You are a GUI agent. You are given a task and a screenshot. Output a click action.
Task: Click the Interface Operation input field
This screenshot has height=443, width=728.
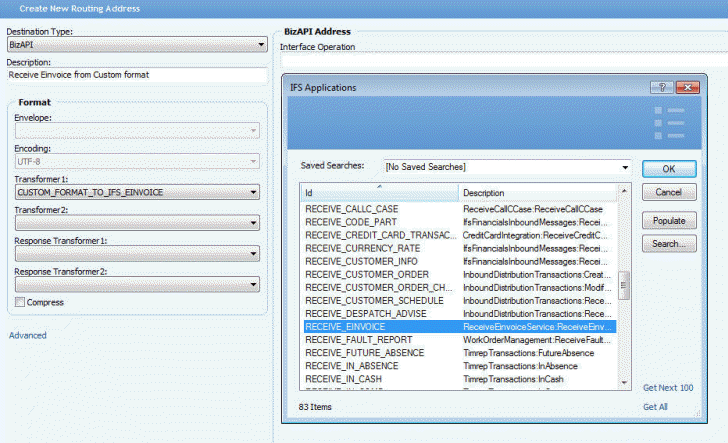pos(504,61)
